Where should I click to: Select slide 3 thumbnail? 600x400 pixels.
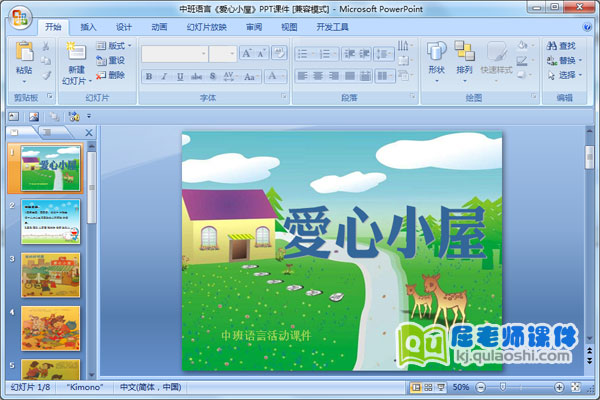pyautogui.click(x=51, y=275)
